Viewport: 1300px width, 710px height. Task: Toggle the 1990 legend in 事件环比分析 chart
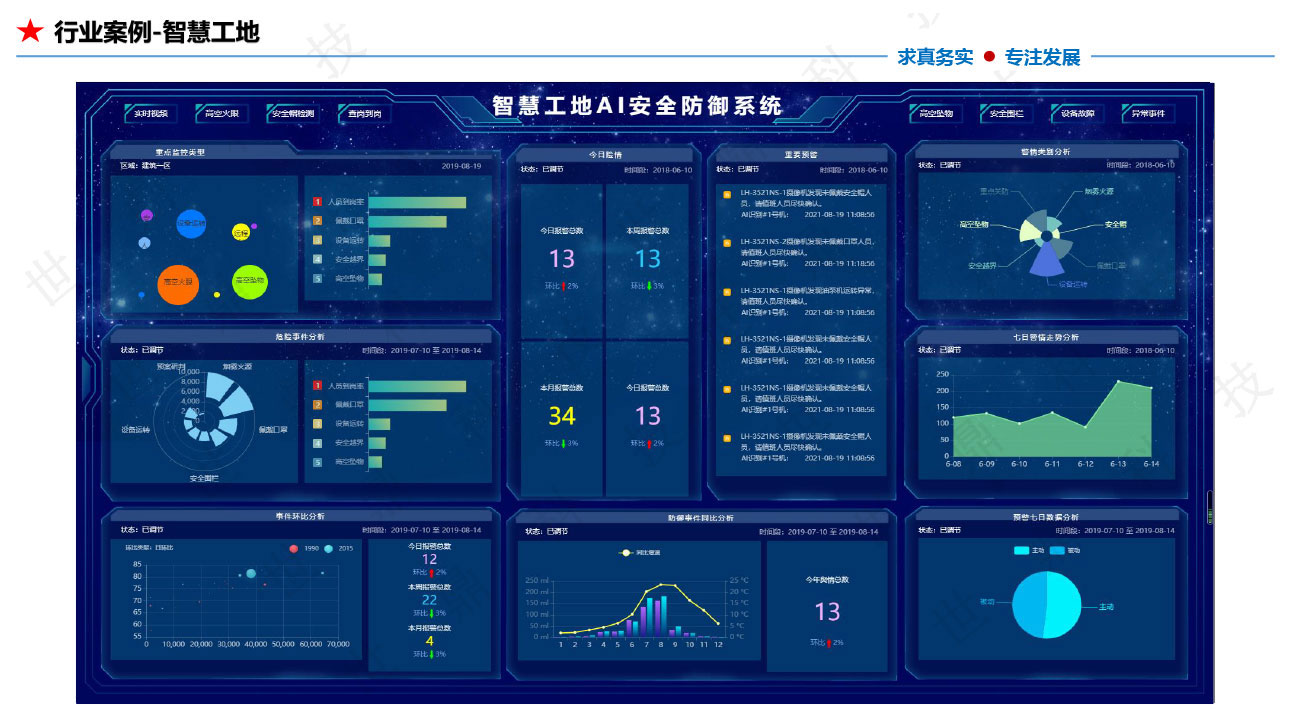click(x=293, y=548)
